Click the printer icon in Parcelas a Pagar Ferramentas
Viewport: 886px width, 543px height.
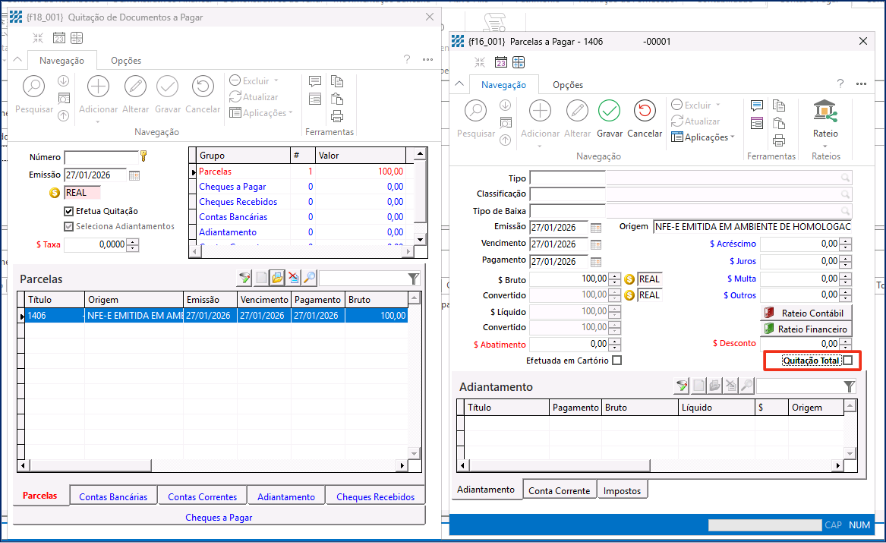click(779, 139)
